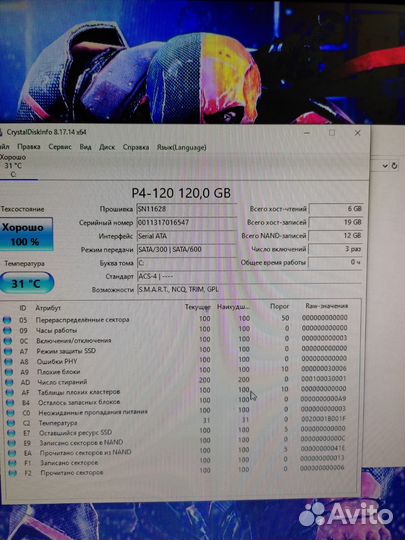The height and width of the screenshot is (540, 405).
Task: Click the Прошивка field SN11628
Action: [186, 209]
